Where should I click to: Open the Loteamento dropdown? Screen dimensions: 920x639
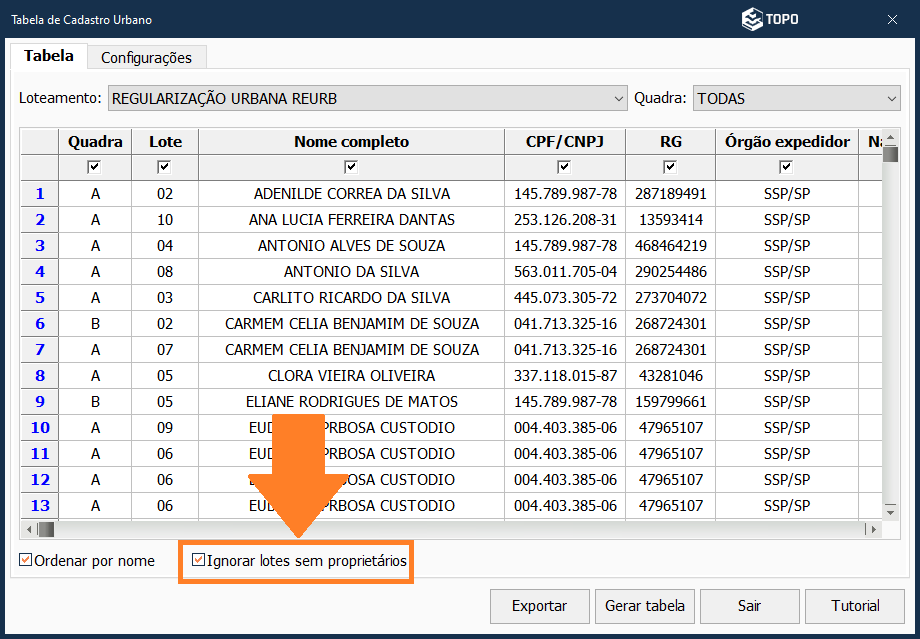point(618,99)
